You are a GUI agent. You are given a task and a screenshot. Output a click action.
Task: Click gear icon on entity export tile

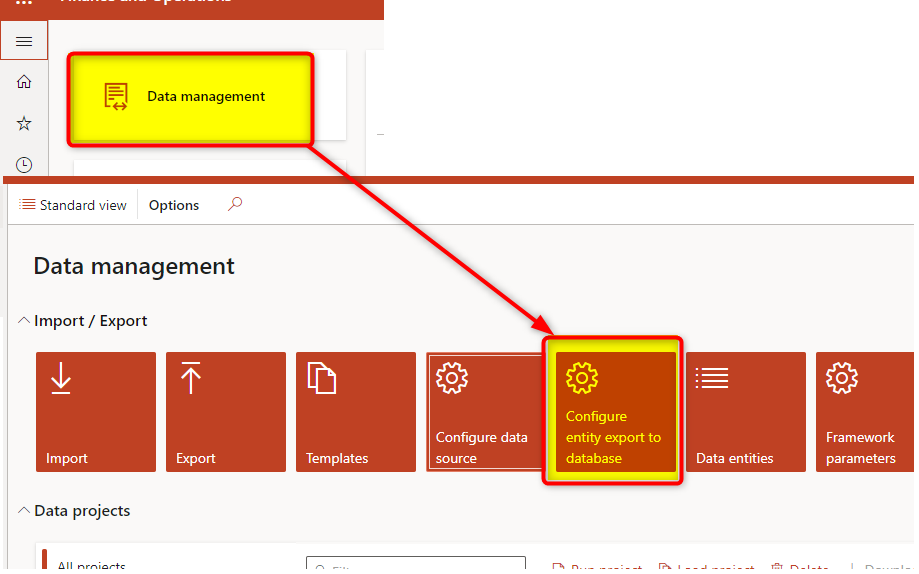[x=582, y=378]
